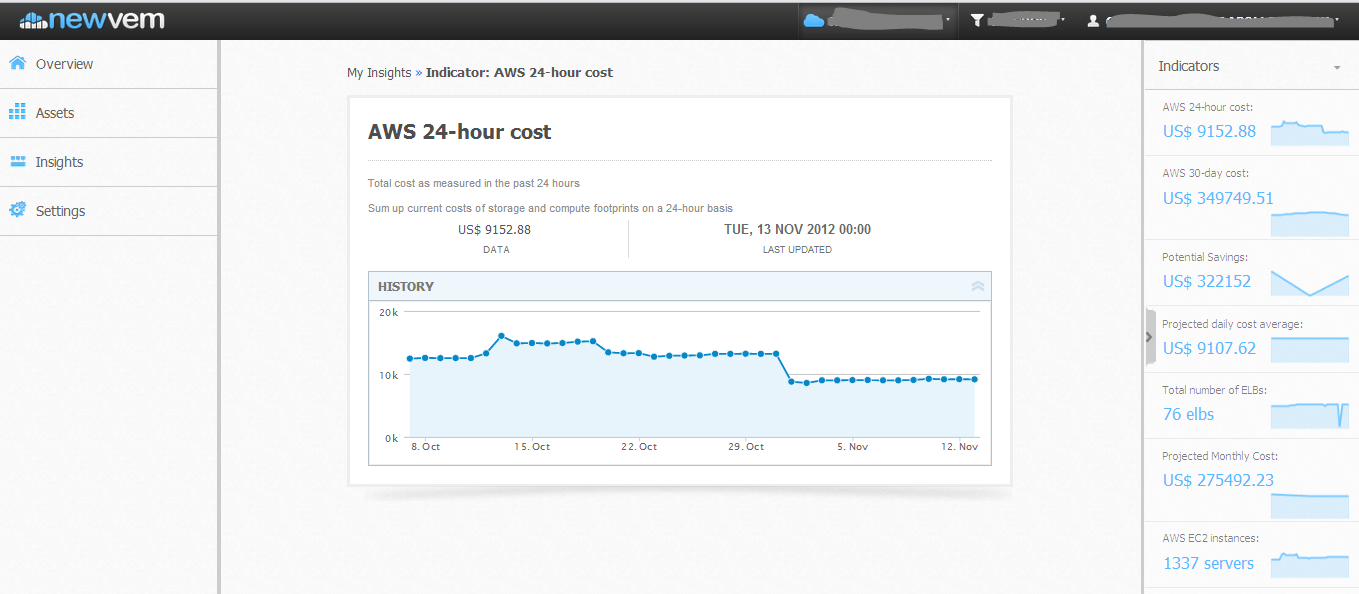Open the AWS 30-day cost value
Viewport: 1359px width, 594px height.
[x=1217, y=198]
